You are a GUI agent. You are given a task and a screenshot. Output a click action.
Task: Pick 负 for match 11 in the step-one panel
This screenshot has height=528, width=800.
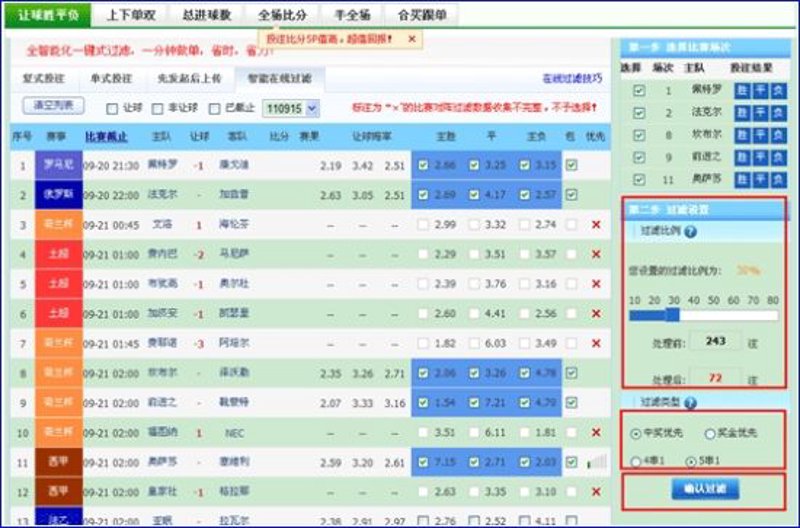pyautogui.click(x=778, y=180)
